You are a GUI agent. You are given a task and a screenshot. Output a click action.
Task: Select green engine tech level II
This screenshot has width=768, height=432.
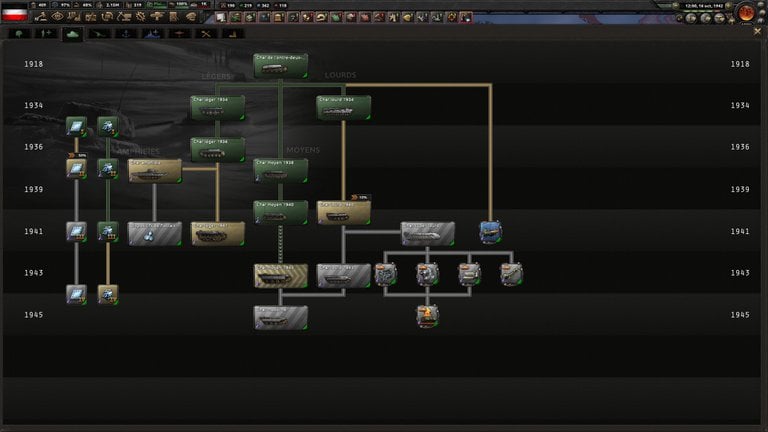pos(108,169)
